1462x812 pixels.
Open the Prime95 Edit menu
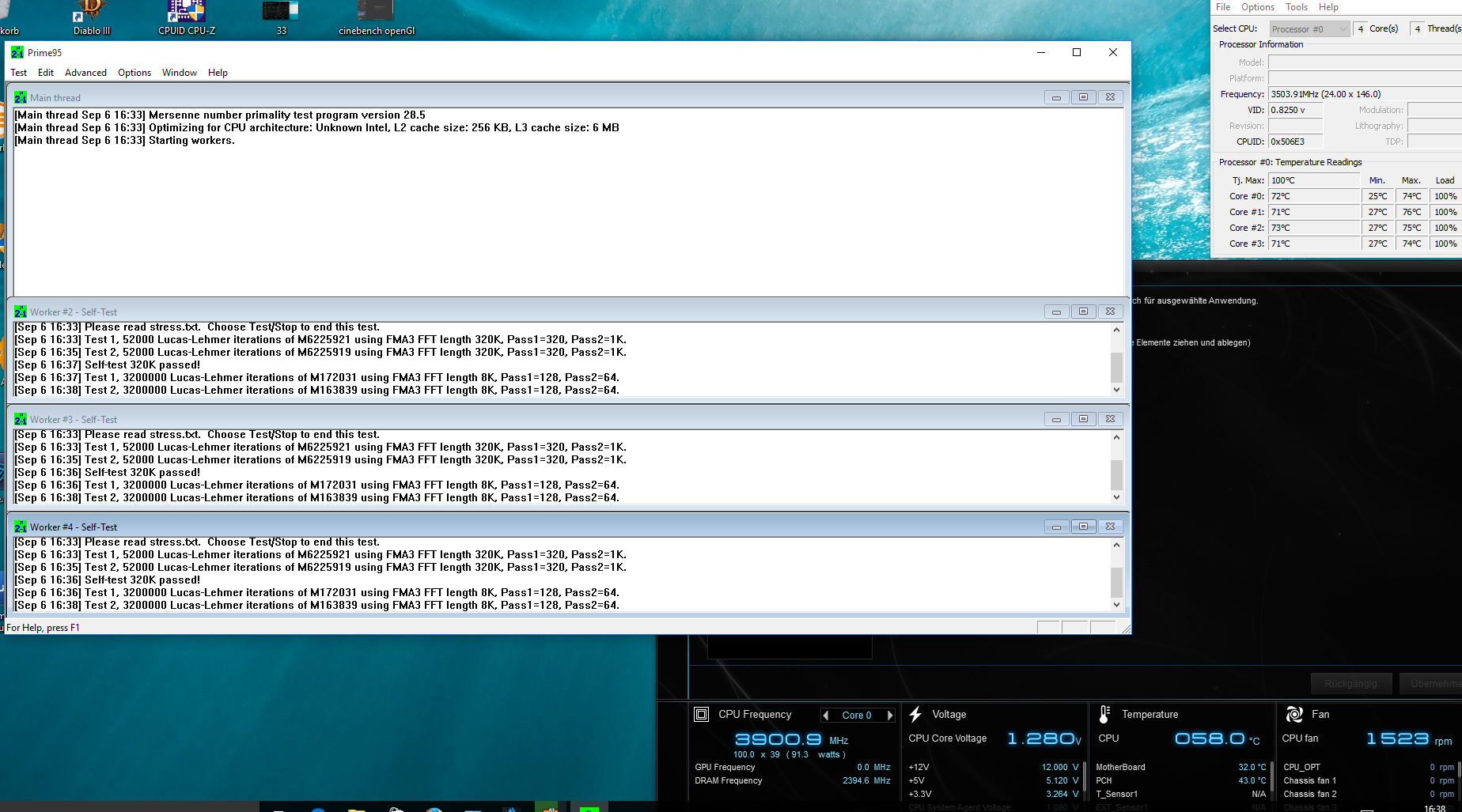pyautogui.click(x=46, y=73)
